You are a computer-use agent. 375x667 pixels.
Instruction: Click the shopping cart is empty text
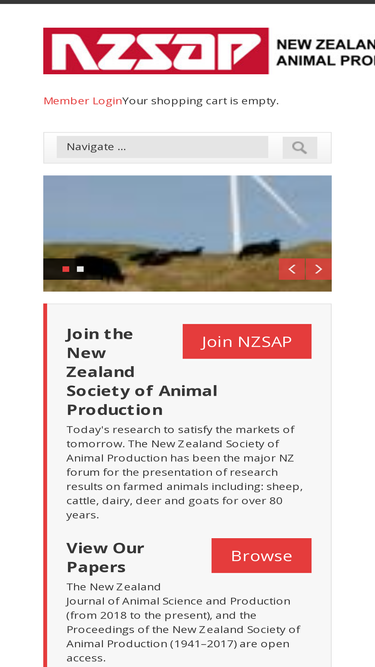click(200, 101)
